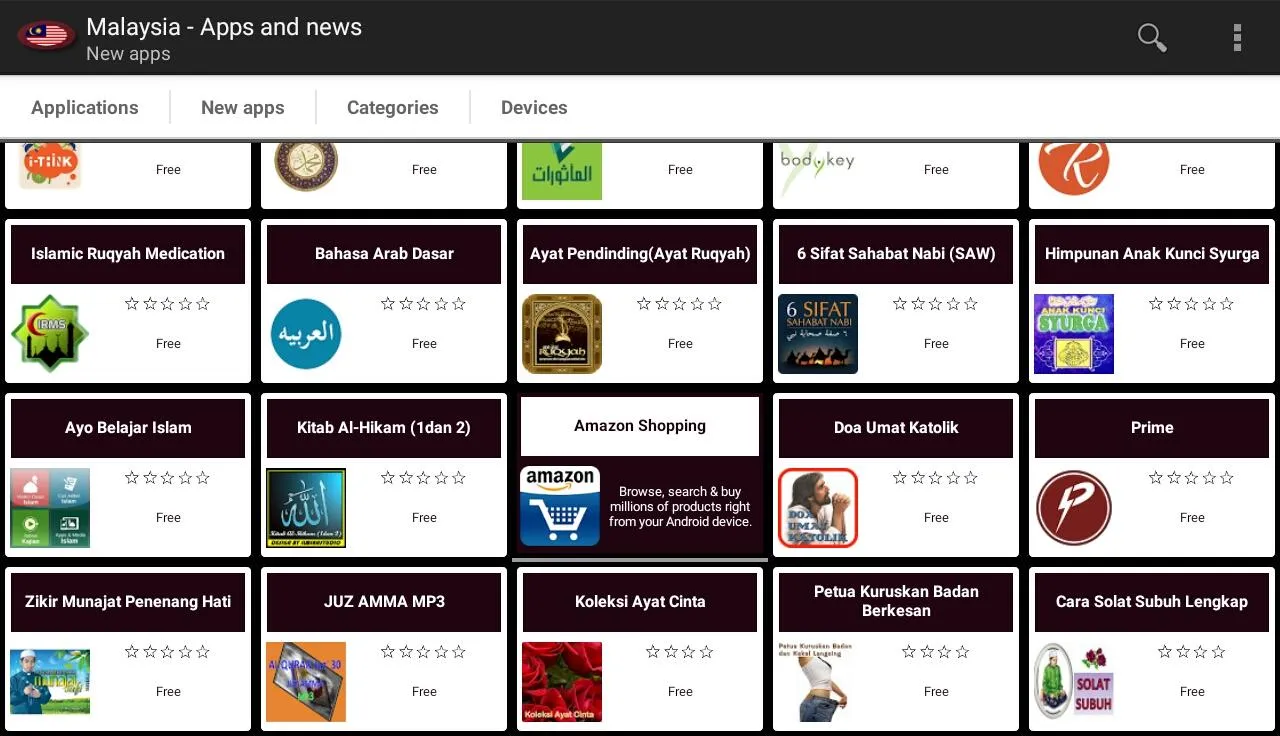Tap 'Malaysia - Apps and news' header title
The height and width of the screenshot is (736, 1280).
[x=224, y=27]
